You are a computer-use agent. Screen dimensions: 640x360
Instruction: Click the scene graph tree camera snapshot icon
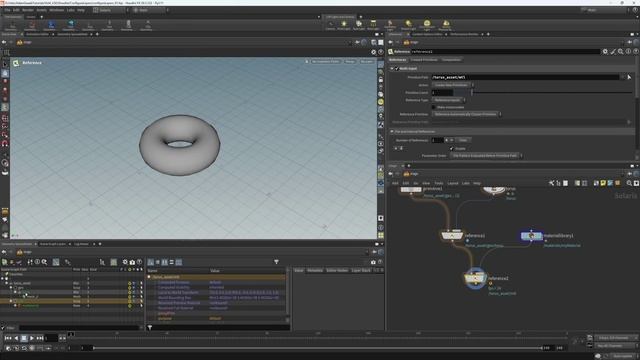132,262
